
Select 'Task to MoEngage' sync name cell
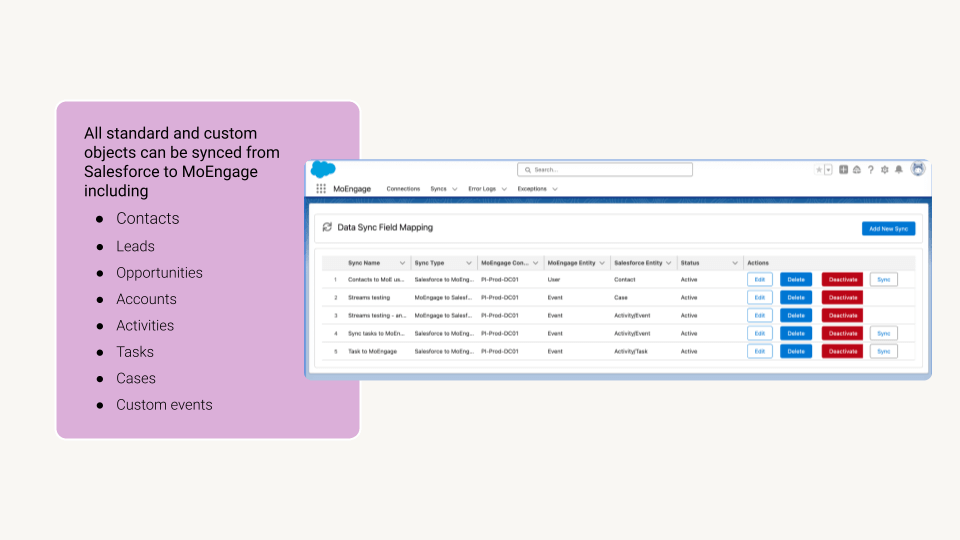point(372,351)
